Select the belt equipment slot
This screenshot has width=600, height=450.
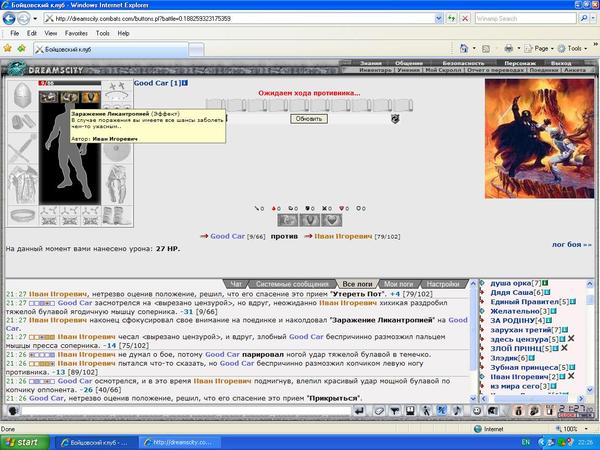click(x=23, y=216)
